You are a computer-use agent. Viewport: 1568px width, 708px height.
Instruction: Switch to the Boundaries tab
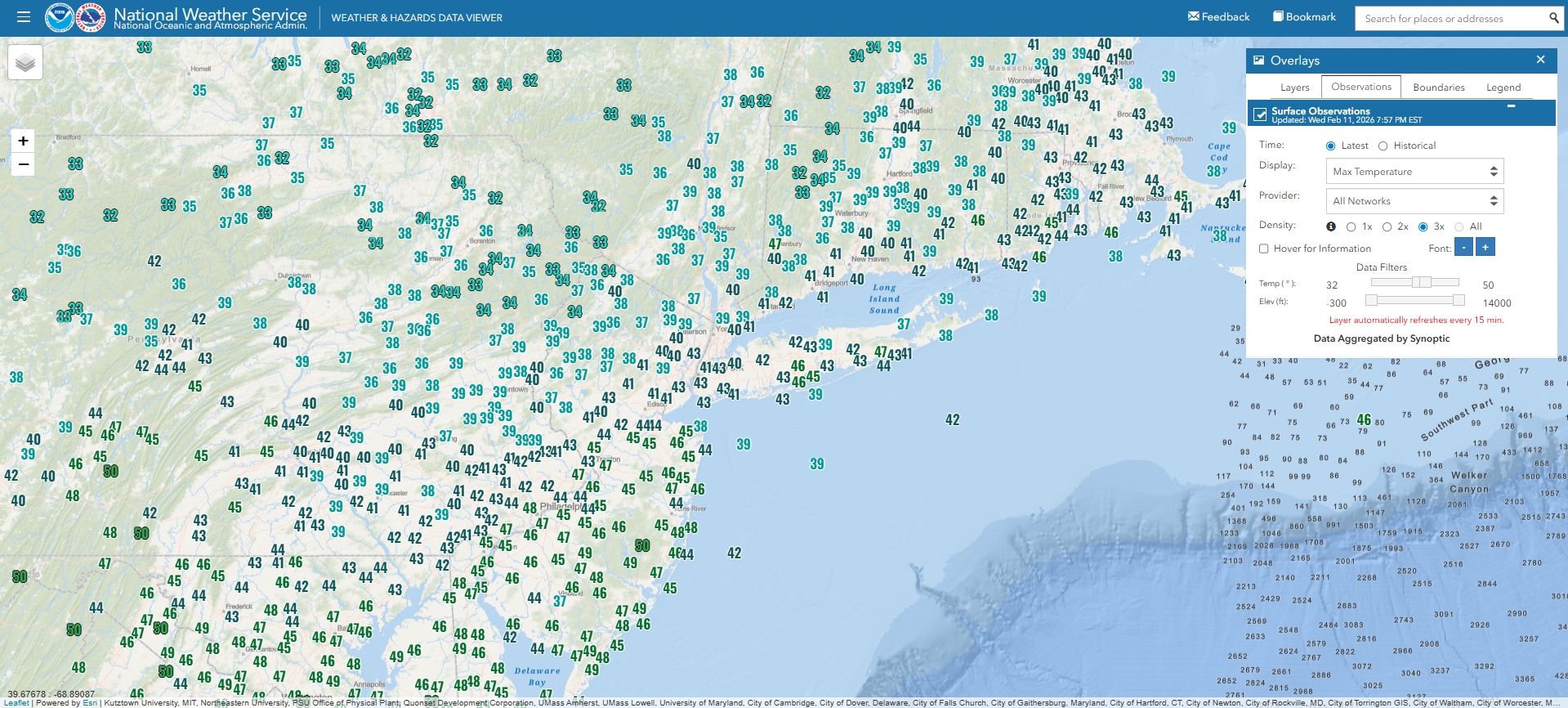pyautogui.click(x=1438, y=87)
